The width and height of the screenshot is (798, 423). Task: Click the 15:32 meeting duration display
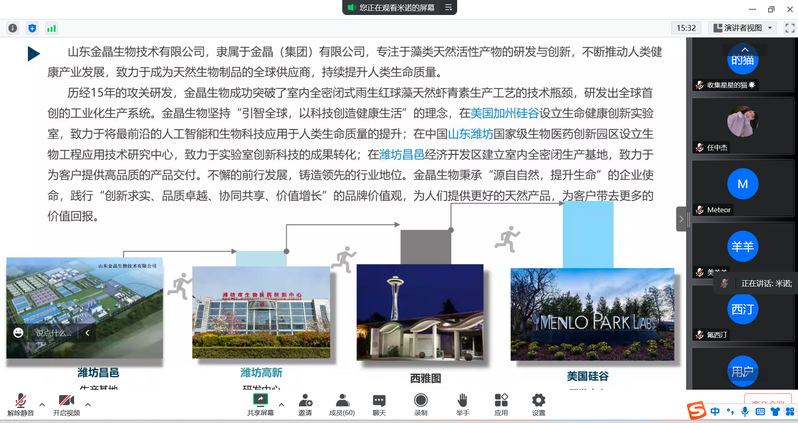coord(686,28)
